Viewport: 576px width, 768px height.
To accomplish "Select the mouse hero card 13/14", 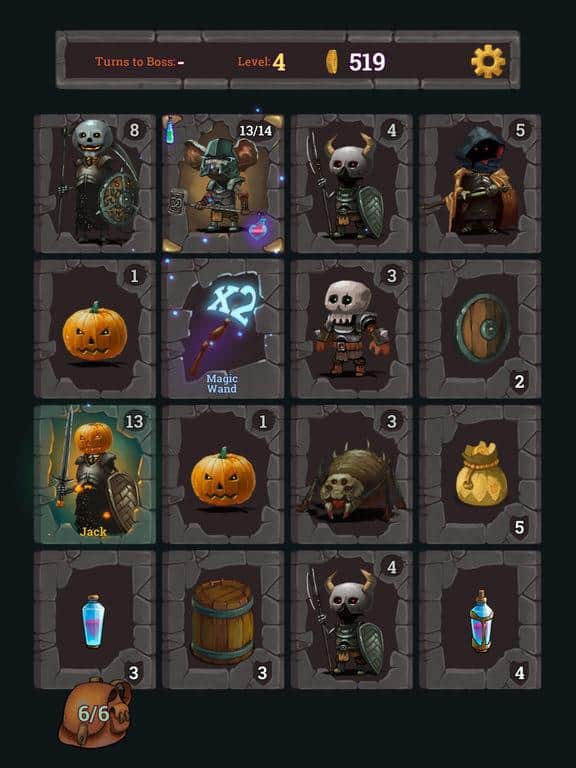I will point(223,184).
